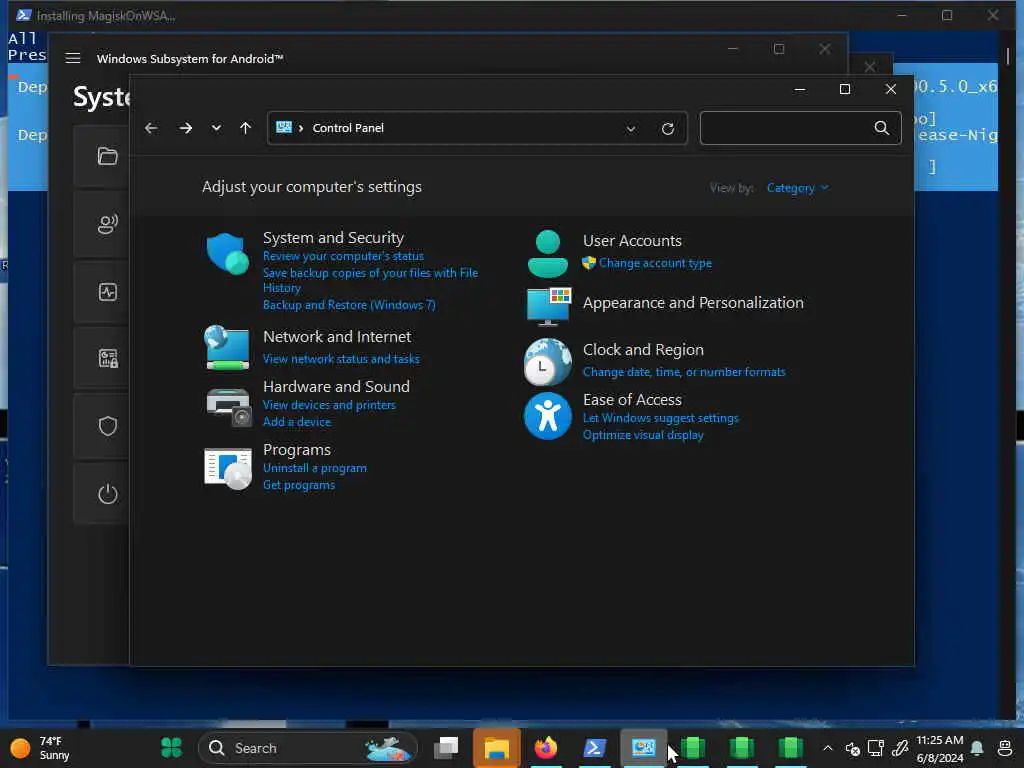Refresh the Control Panel view

(667, 129)
